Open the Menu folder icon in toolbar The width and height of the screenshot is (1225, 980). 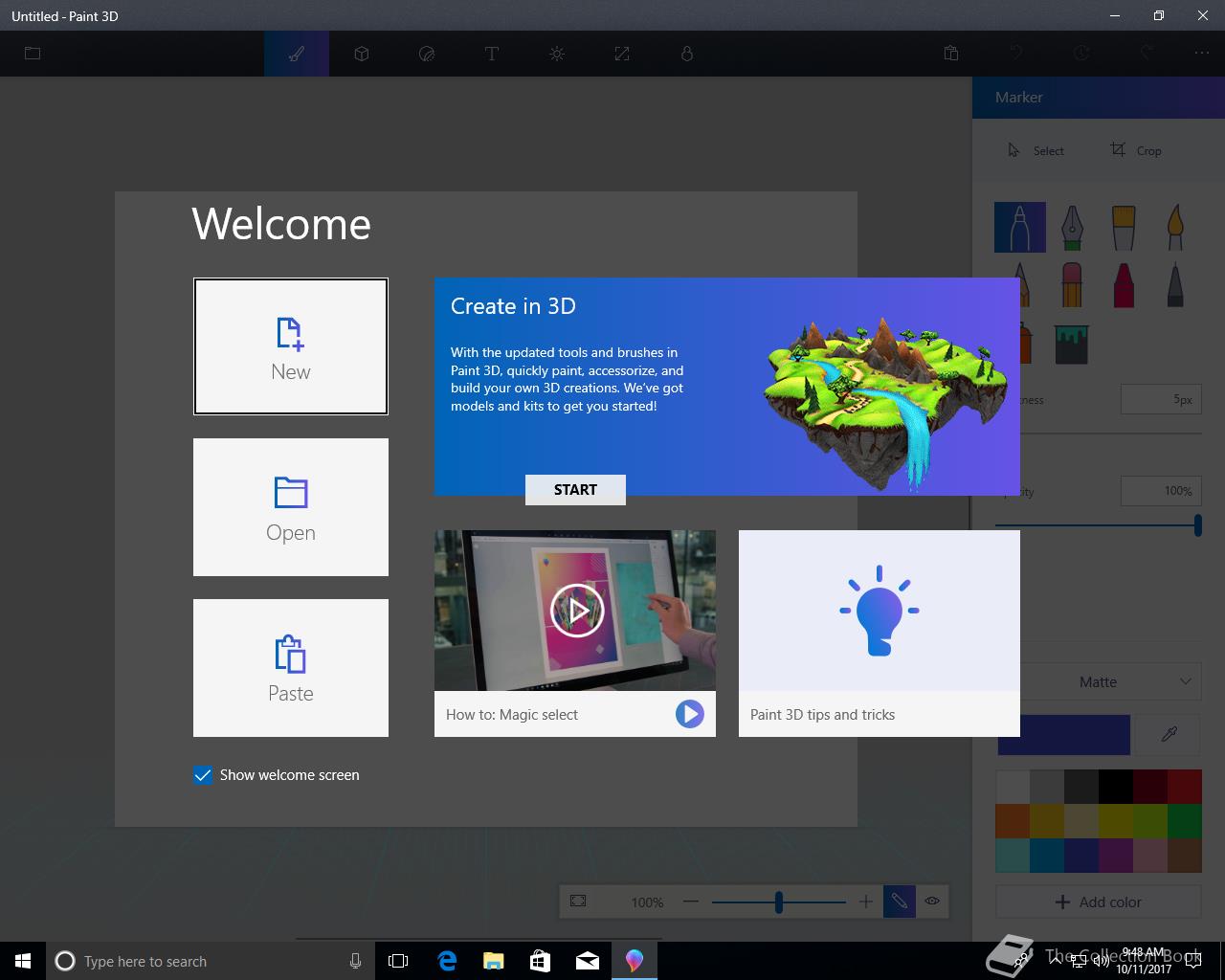33,54
